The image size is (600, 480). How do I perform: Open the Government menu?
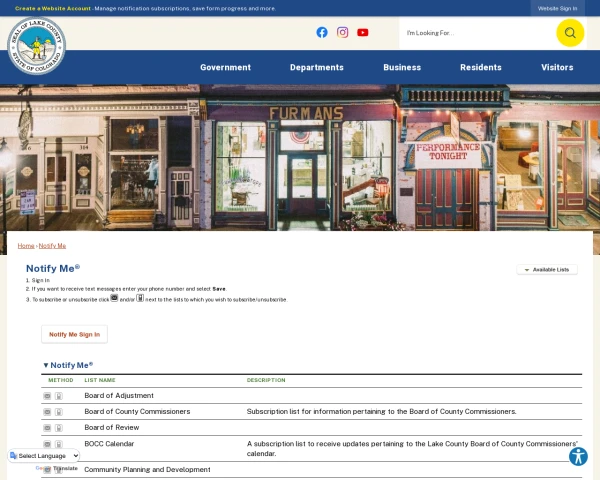[225, 67]
